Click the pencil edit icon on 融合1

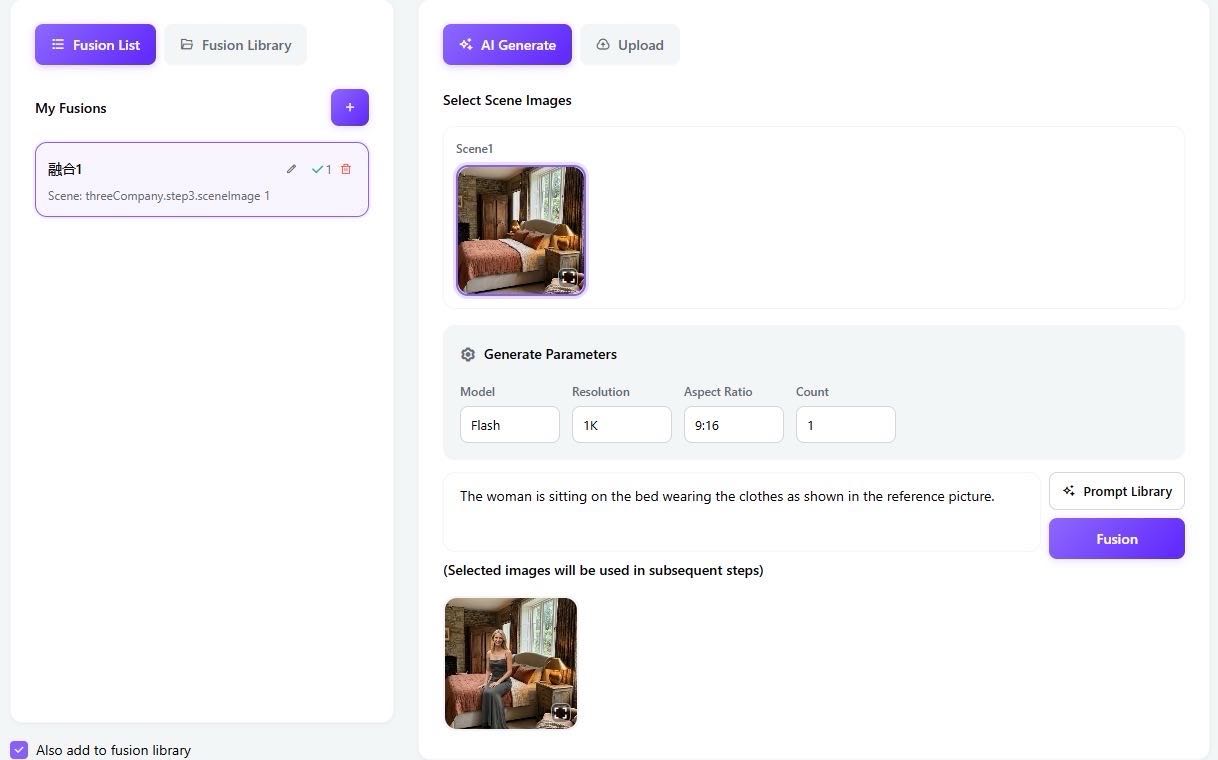(291, 169)
